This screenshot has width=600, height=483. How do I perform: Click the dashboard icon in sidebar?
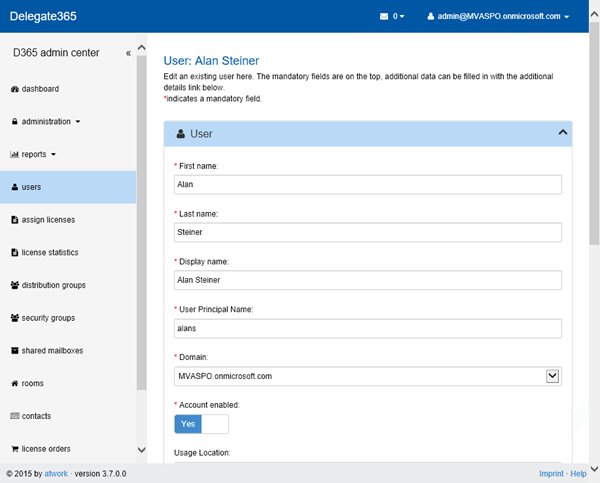coord(15,89)
